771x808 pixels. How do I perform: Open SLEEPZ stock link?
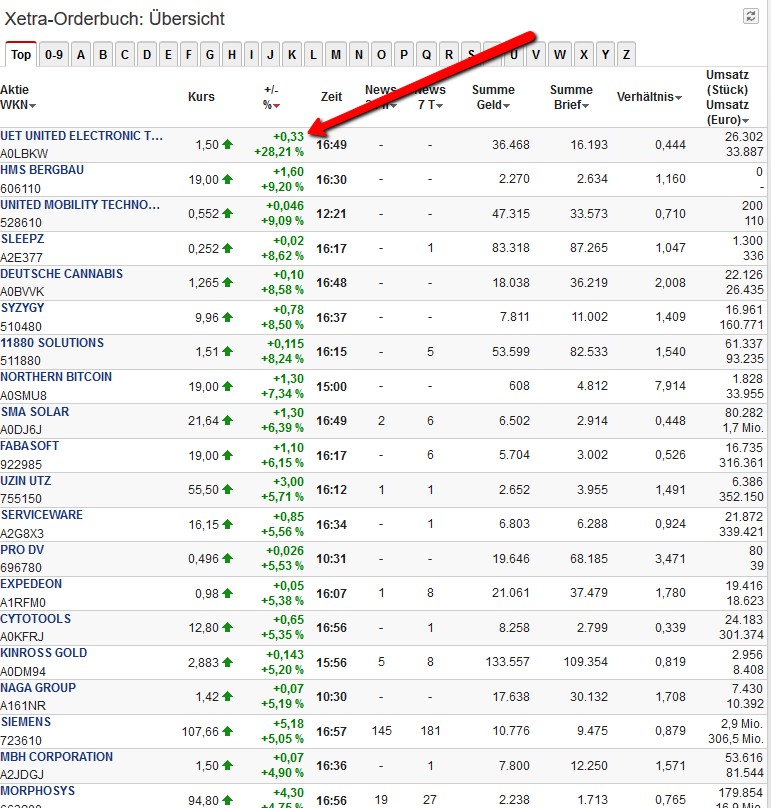22,239
